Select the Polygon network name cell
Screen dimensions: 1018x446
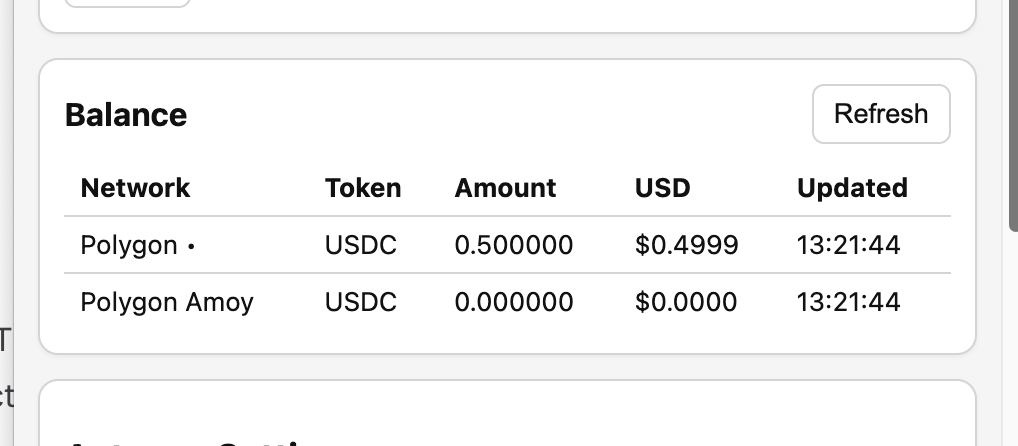point(129,245)
